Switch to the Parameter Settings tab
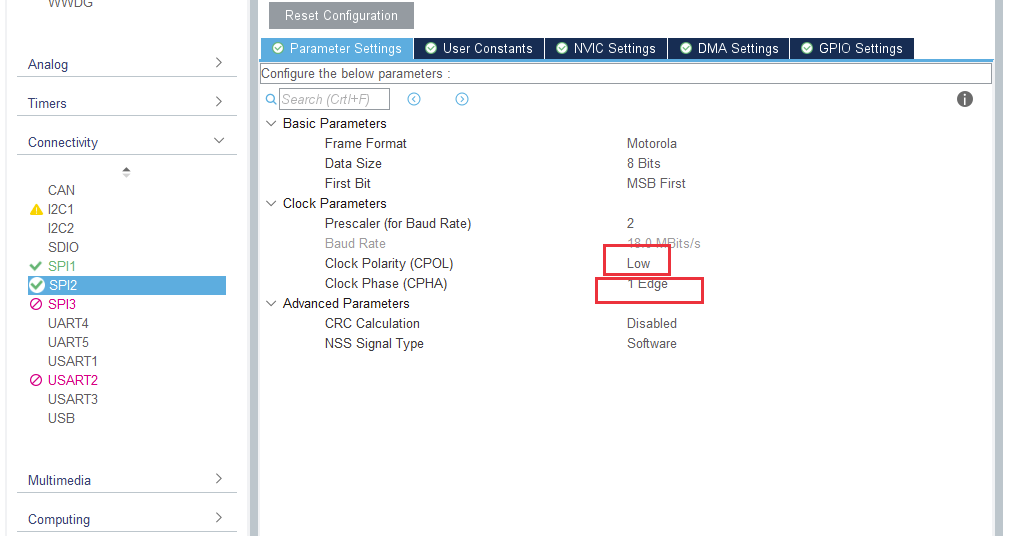 pos(337,48)
